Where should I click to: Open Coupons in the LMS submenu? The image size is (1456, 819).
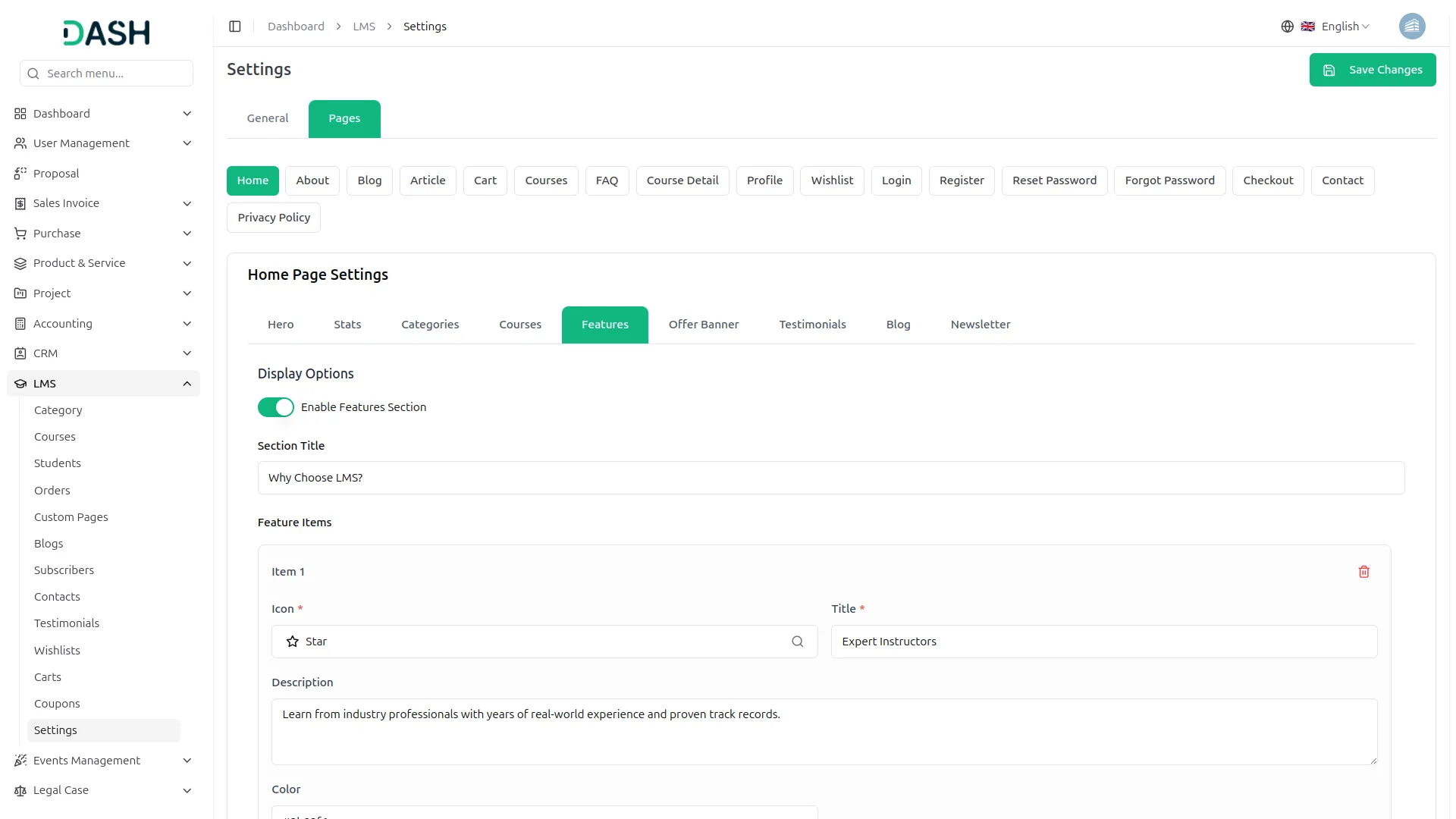coord(57,704)
